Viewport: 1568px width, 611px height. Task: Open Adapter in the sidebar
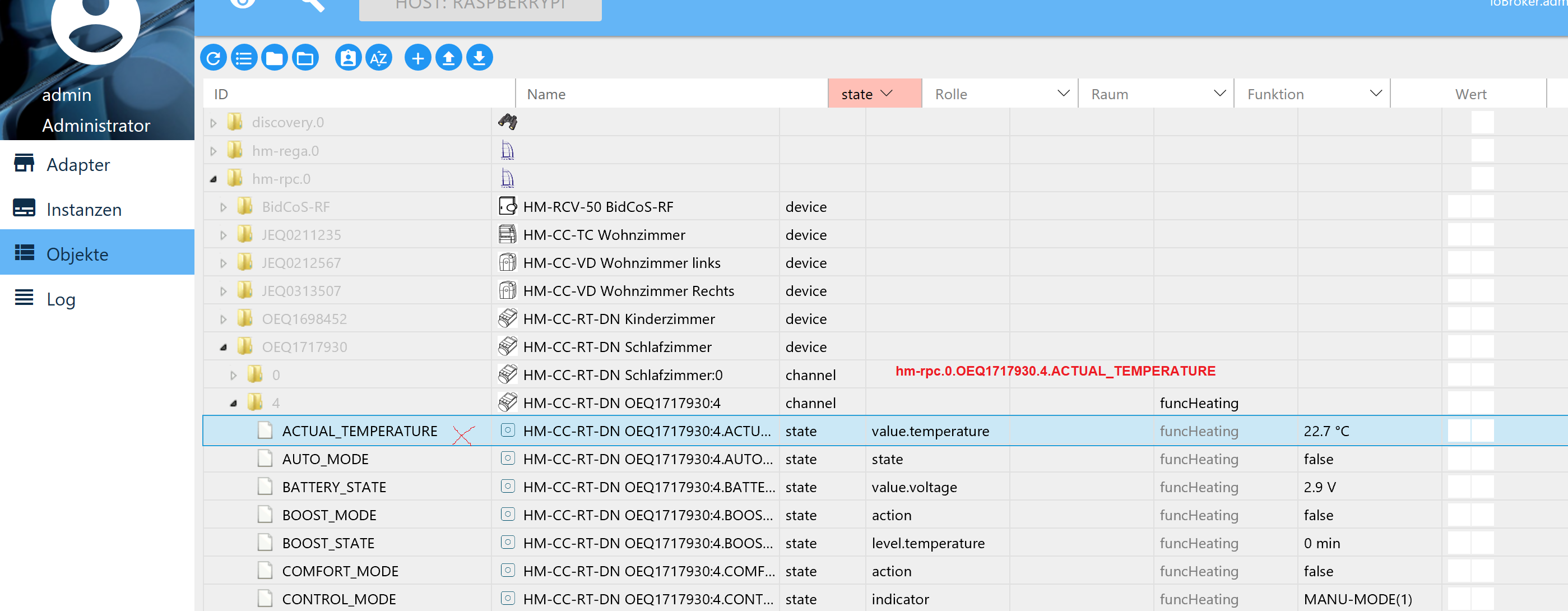(78, 164)
